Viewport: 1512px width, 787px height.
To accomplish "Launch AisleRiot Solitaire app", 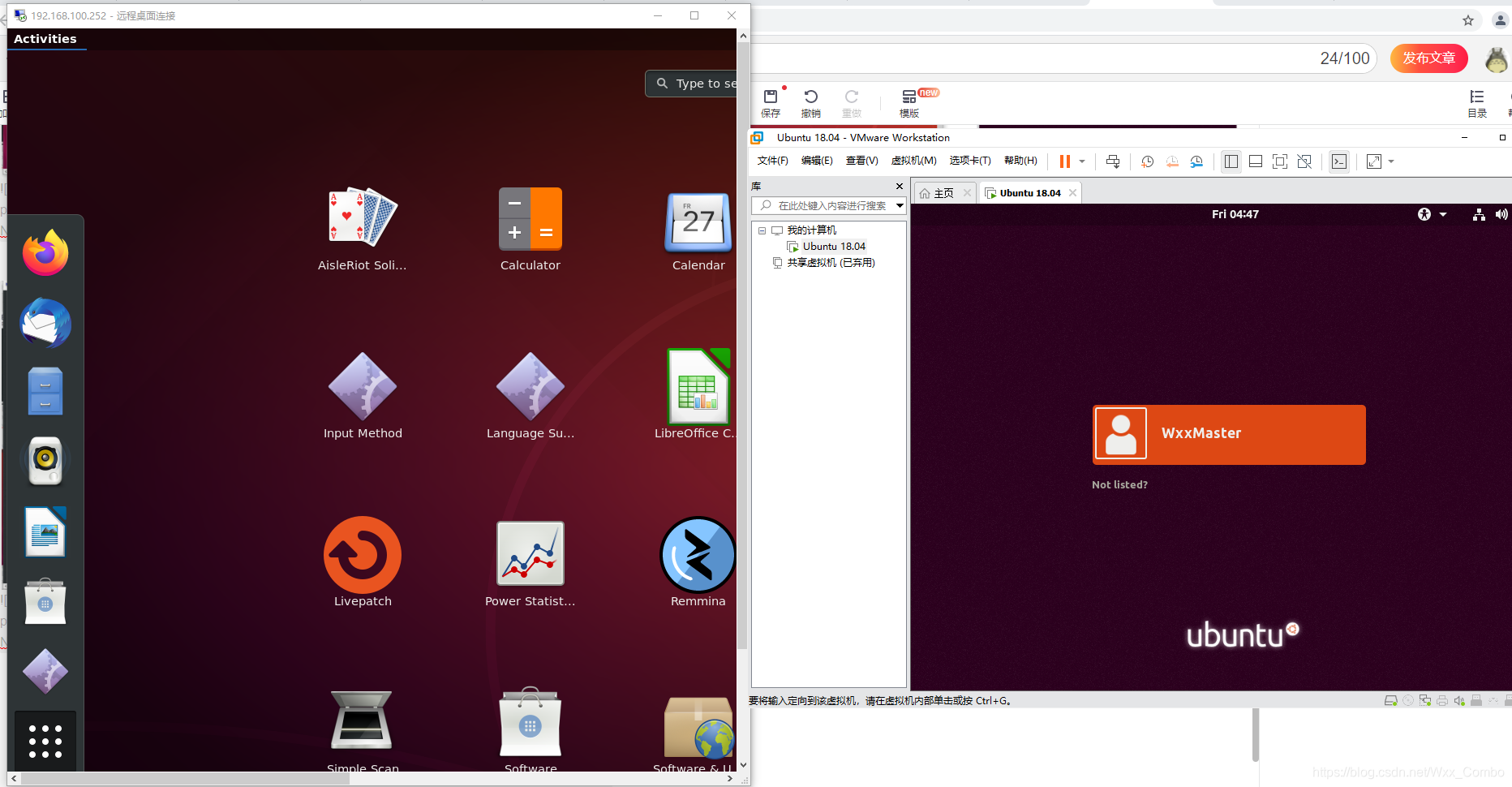I will (363, 230).
